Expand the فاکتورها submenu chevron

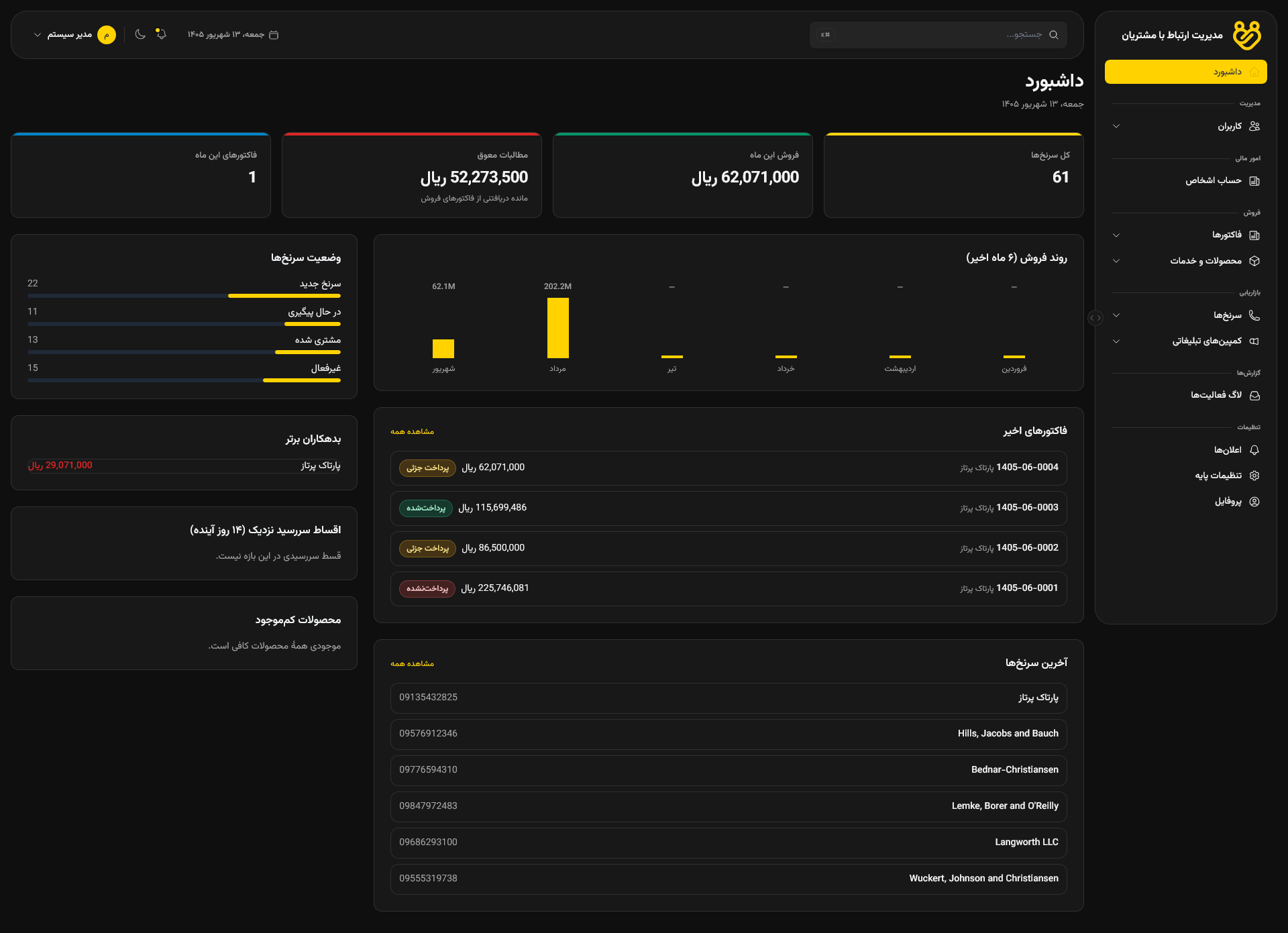pyautogui.click(x=1116, y=235)
